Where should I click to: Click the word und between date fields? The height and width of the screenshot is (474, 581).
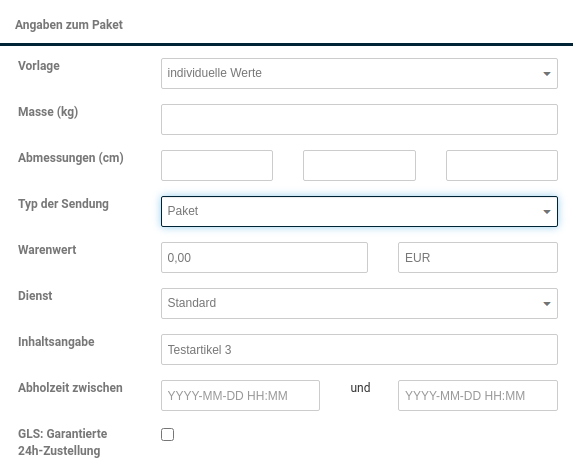[360, 388]
